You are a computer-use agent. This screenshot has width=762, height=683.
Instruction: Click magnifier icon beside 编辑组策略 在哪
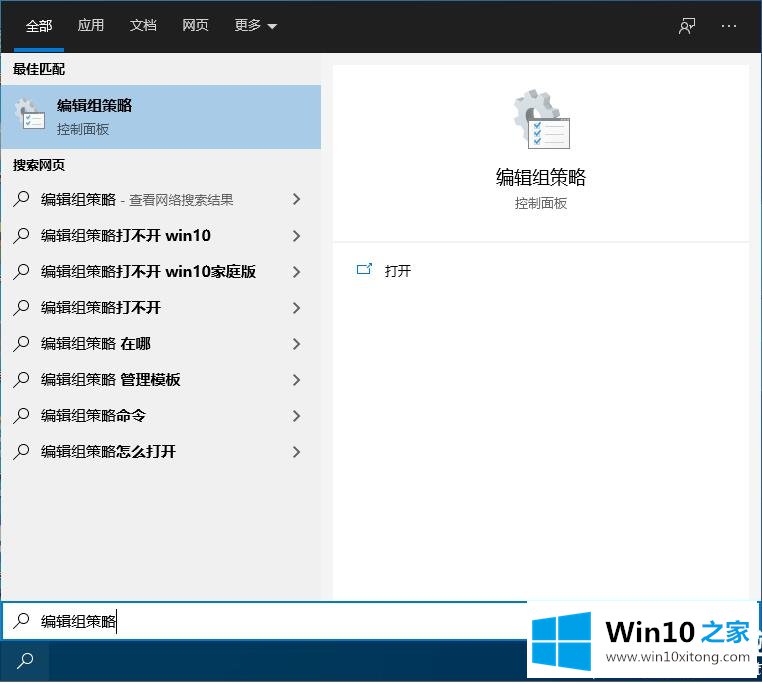[22, 344]
